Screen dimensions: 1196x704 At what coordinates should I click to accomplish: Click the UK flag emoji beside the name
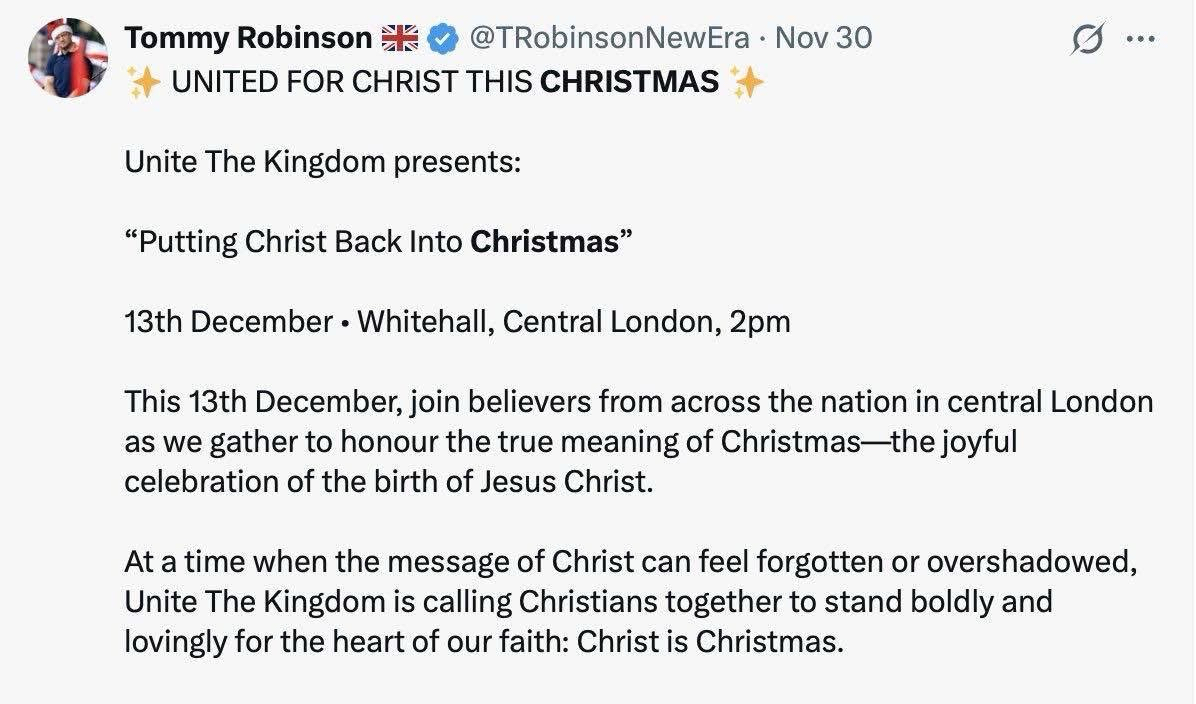point(401,39)
